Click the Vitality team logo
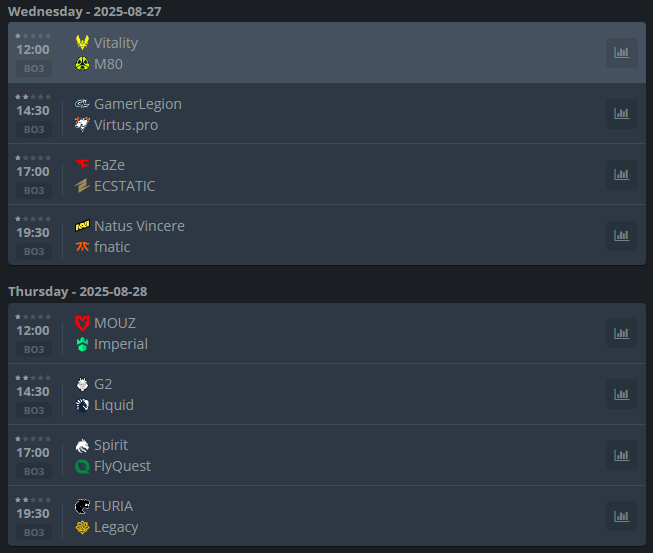The image size is (653, 553). click(x=82, y=42)
